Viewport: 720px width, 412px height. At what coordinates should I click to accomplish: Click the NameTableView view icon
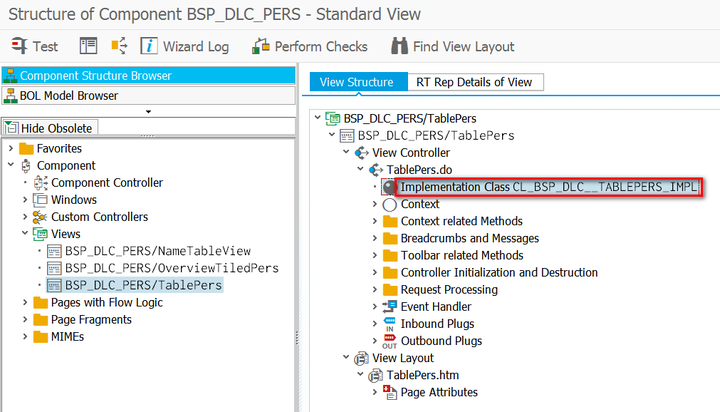(54, 251)
